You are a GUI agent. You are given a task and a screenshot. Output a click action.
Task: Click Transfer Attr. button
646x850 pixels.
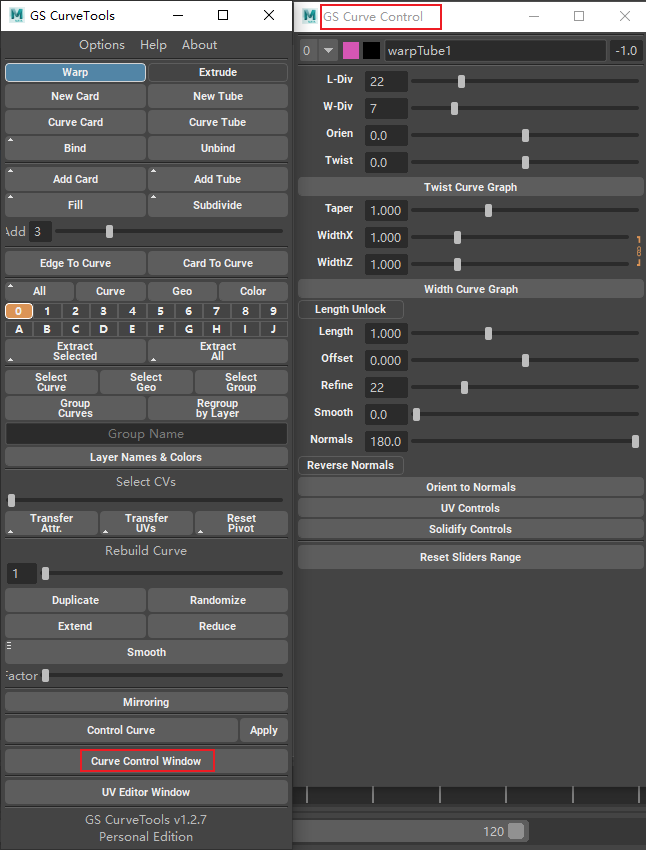51,523
